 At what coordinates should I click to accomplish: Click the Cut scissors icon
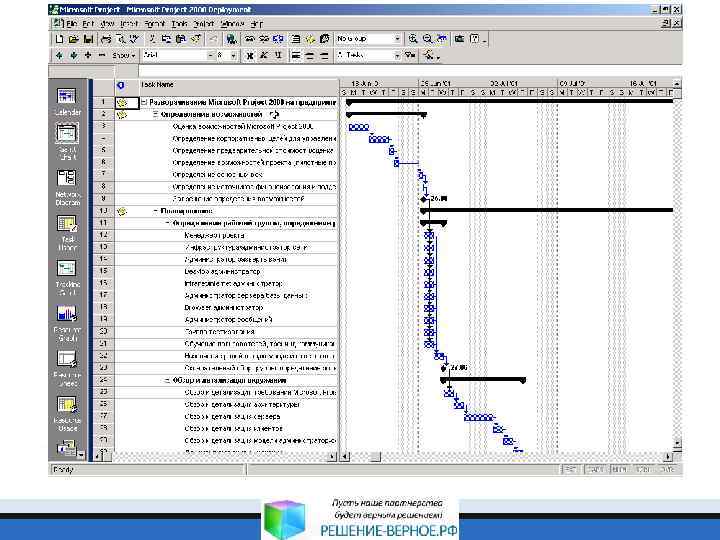click(x=153, y=39)
